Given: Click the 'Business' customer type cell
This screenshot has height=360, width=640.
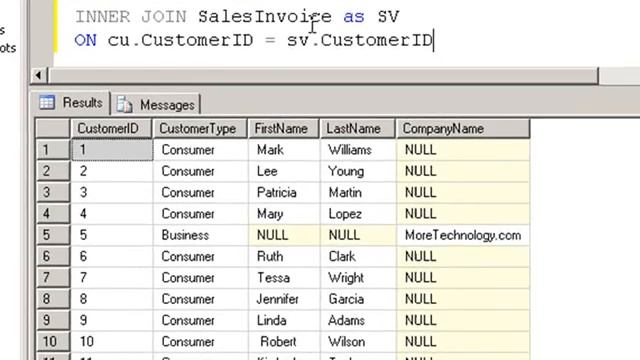Looking at the screenshot, I should point(200,235).
